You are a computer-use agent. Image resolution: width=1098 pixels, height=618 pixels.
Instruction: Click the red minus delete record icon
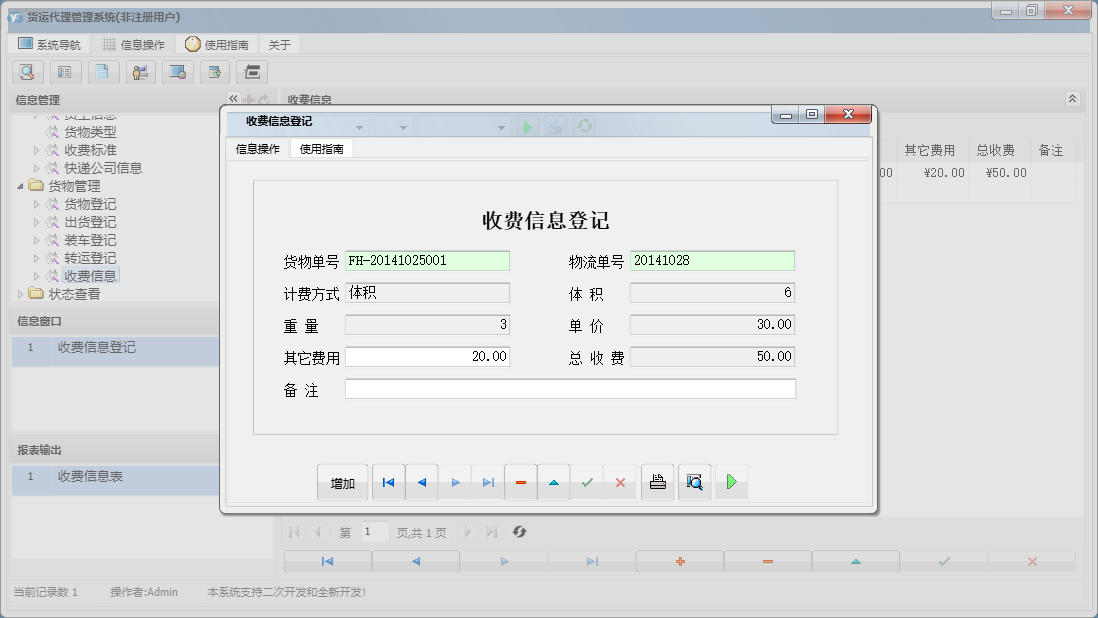520,481
